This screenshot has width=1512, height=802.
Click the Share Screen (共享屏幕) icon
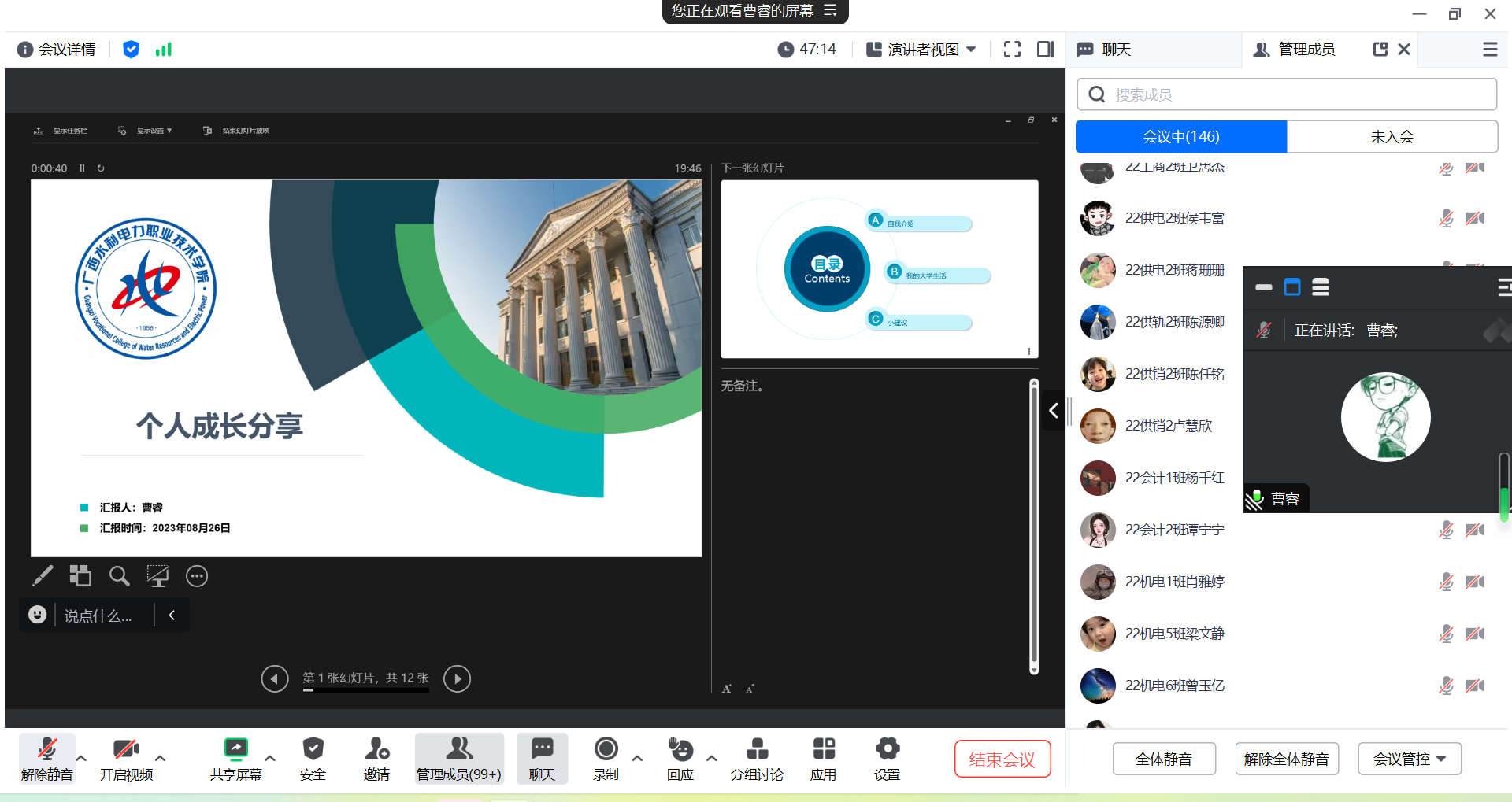[235, 749]
